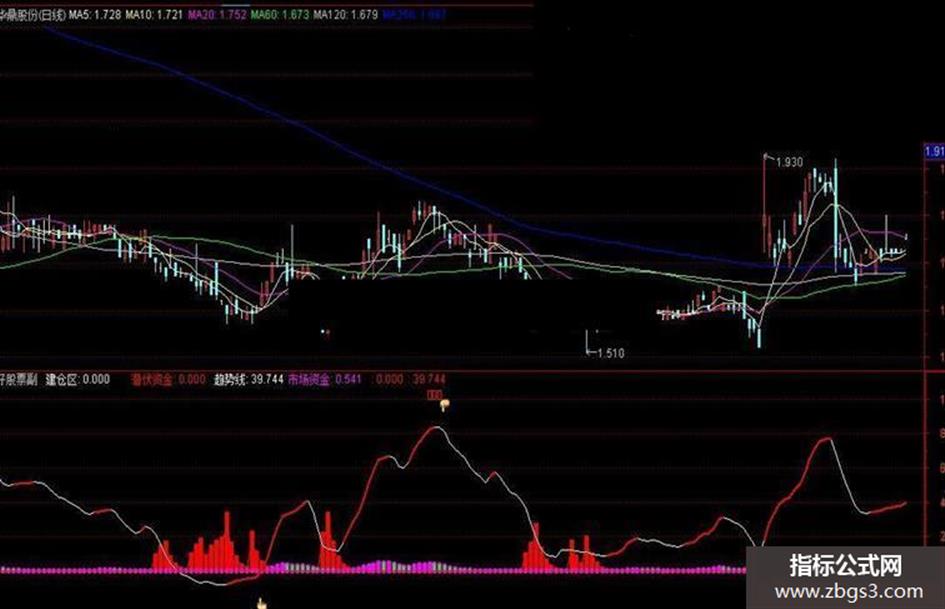
Task: Click the stock name (日线) title label
Action: coord(33,14)
